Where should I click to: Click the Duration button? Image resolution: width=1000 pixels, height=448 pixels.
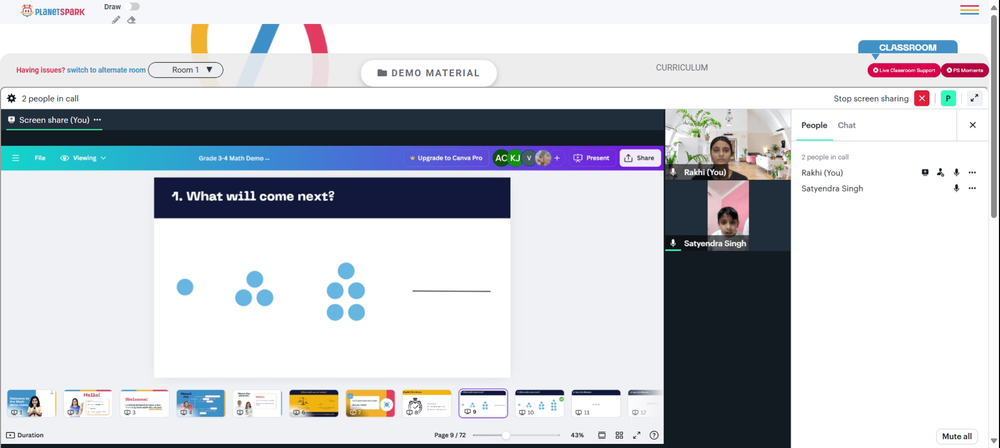[25, 435]
